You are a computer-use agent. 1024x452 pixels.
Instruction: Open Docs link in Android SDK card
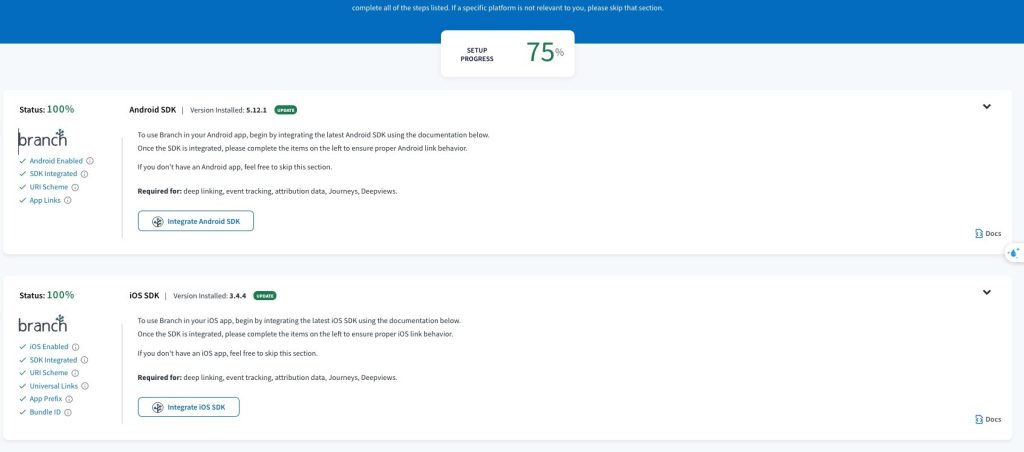(987, 234)
